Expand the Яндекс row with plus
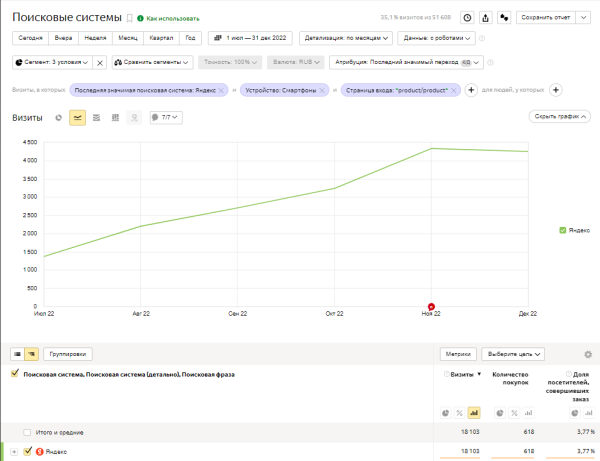This screenshot has width=600, height=461. (14, 452)
